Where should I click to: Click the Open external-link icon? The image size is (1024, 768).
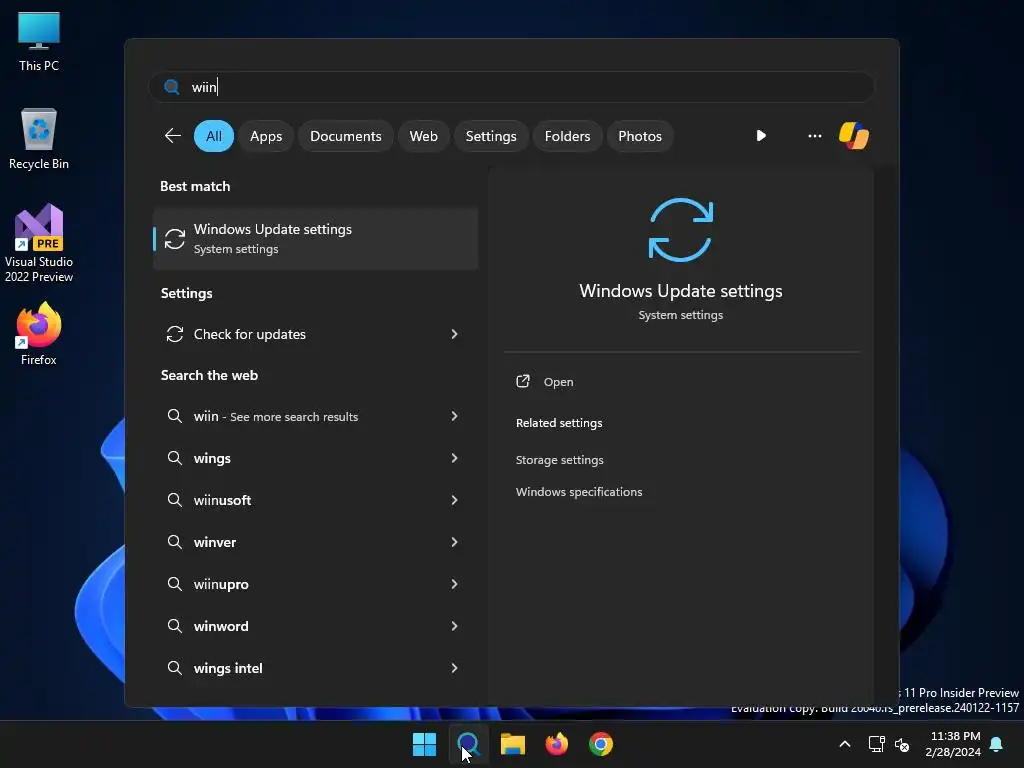[x=523, y=381]
